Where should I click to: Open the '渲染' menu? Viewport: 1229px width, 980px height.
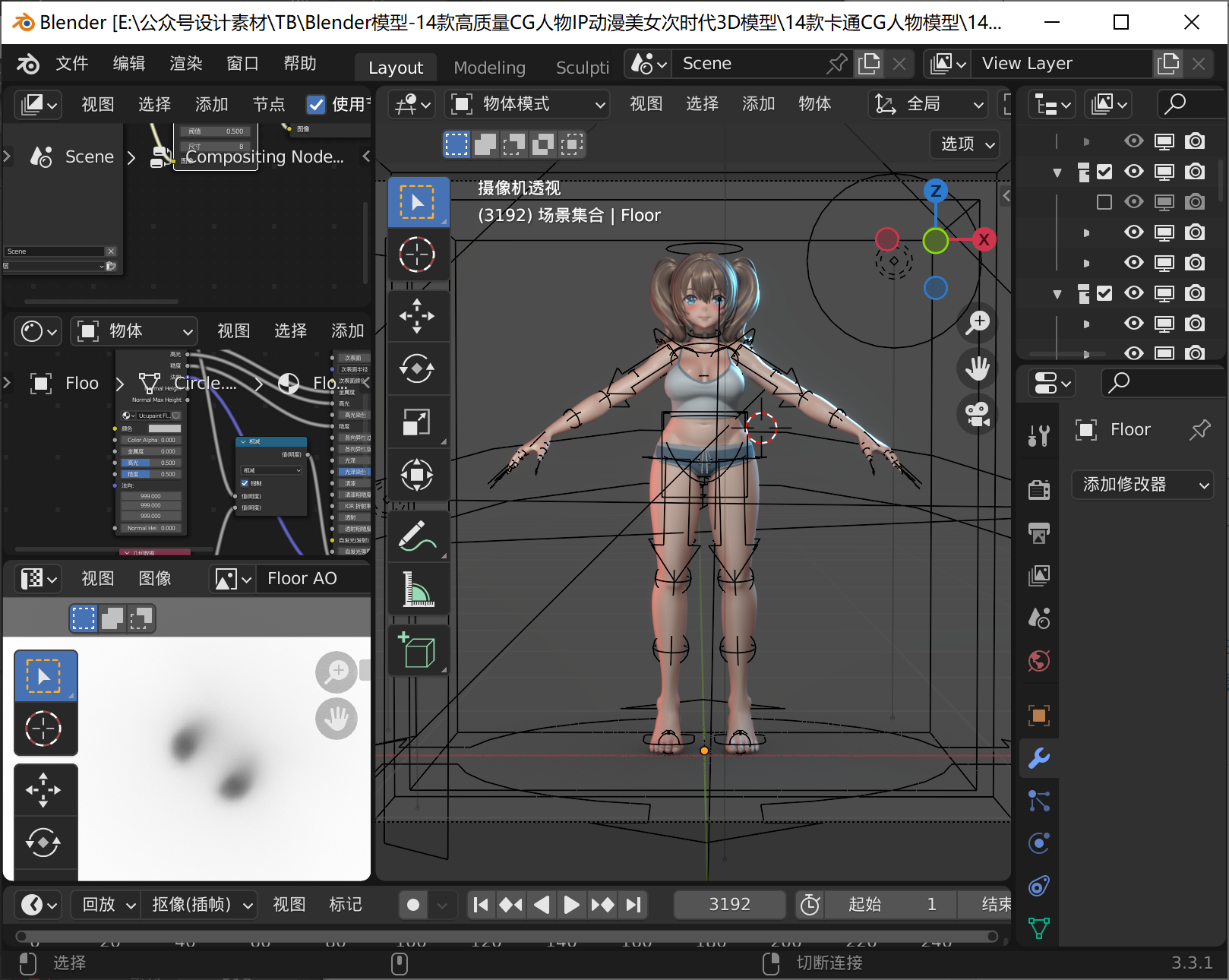click(x=186, y=64)
